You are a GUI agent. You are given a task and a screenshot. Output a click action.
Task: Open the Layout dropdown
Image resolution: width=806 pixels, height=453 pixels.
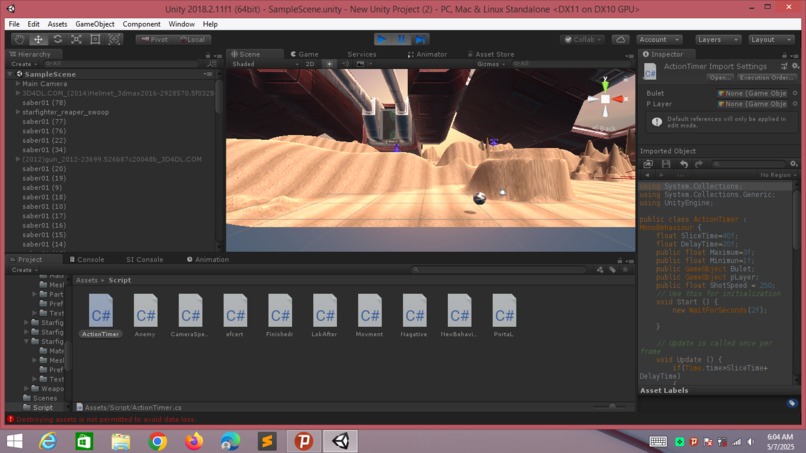point(771,40)
